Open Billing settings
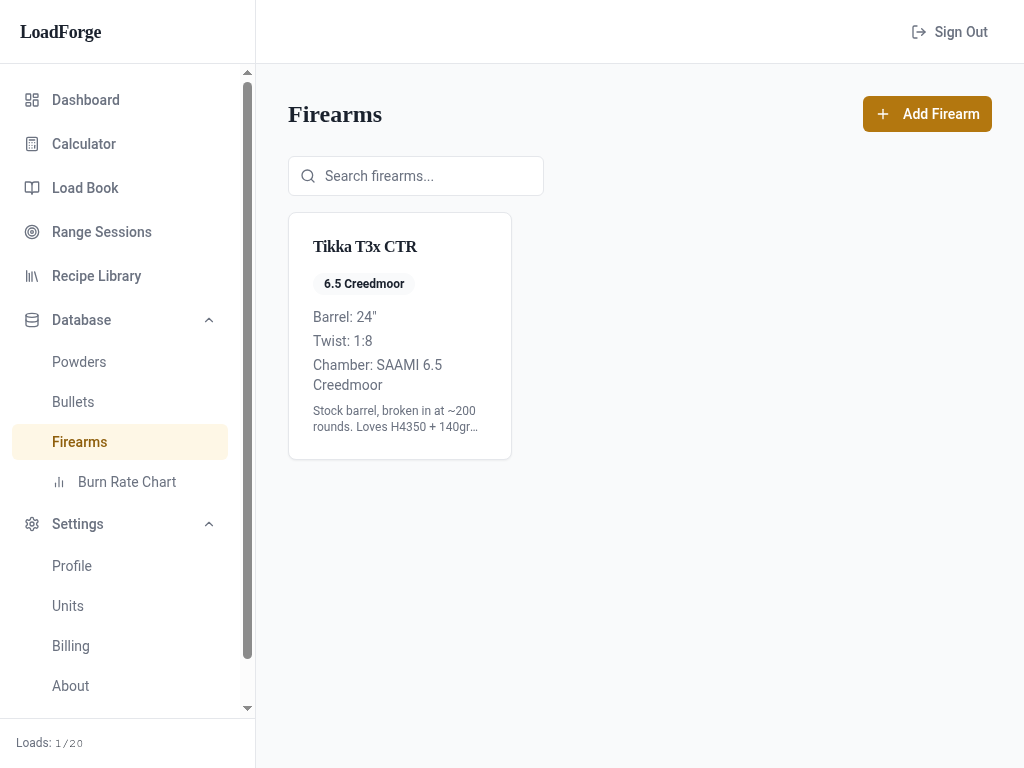Image resolution: width=1024 pixels, height=768 pixels. point(120,646)
